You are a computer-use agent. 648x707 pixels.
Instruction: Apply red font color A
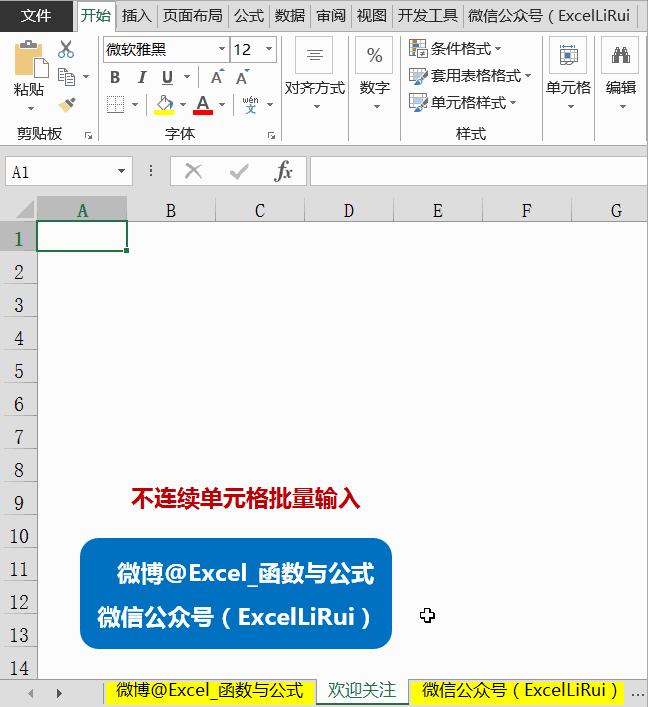(x=203, y=105)
